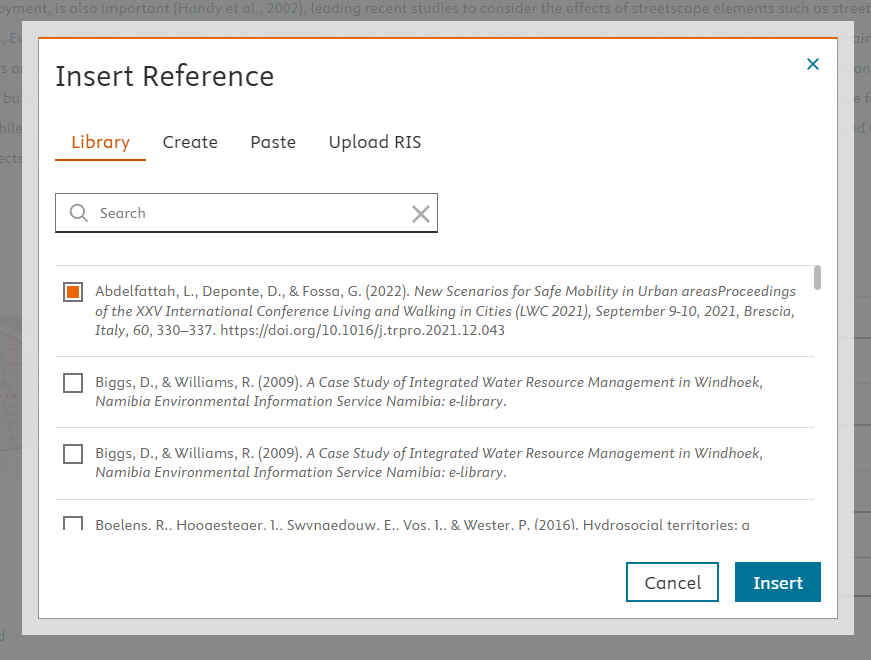Open the Paste tab

(x=272, y=142)
